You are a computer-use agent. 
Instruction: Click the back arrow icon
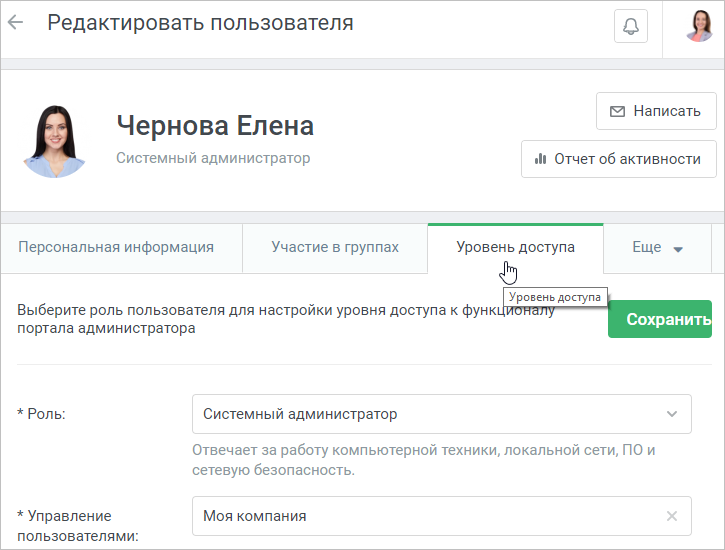pos(15,22)
